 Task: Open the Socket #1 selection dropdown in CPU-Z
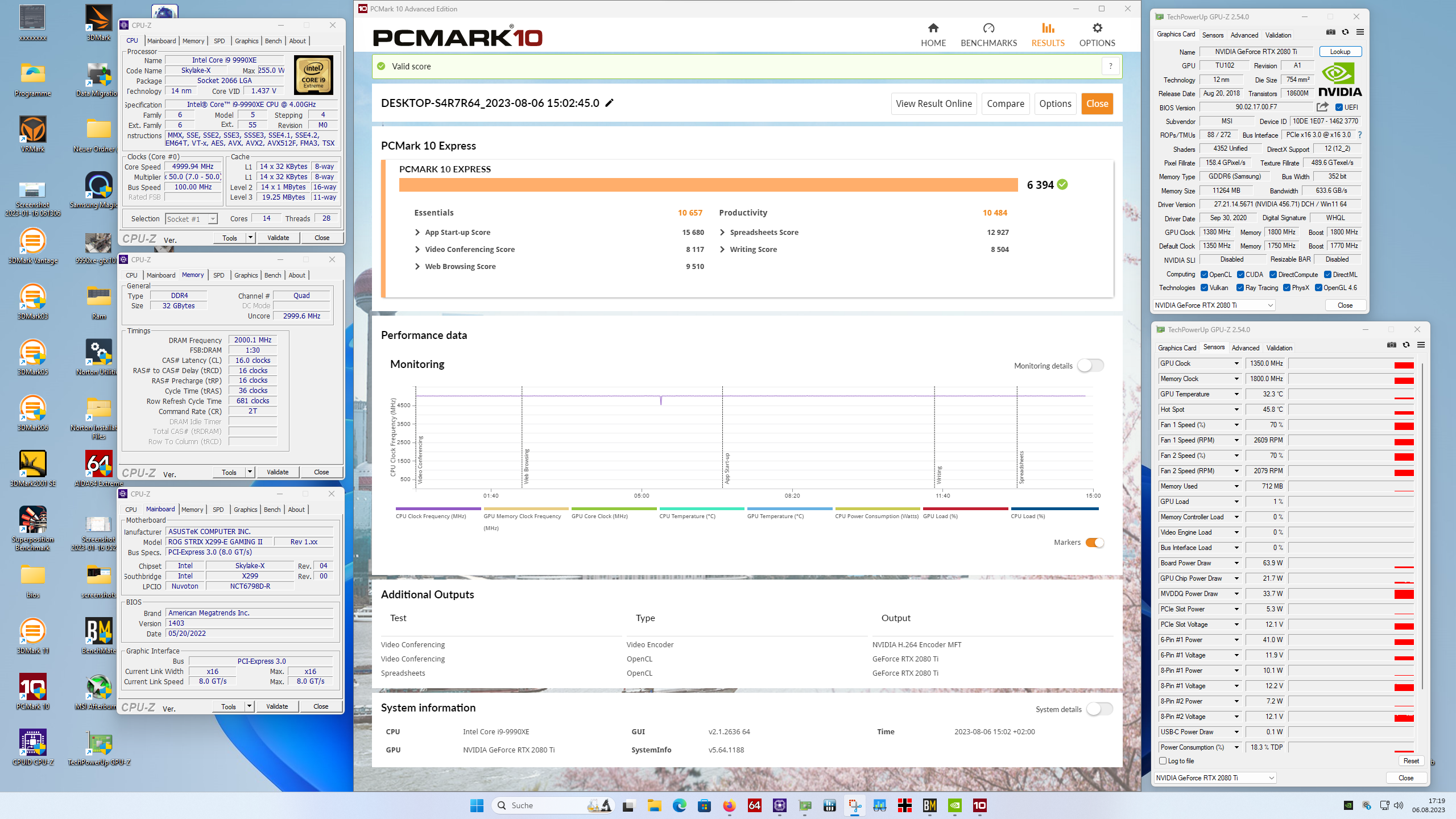pyautogui.click(x=192, y=219)
